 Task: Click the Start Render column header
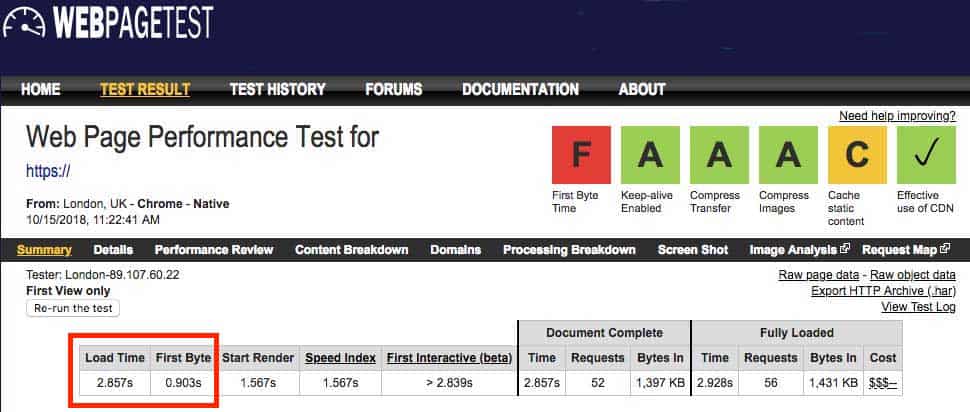pyautogui.click(x=258, y=358)
